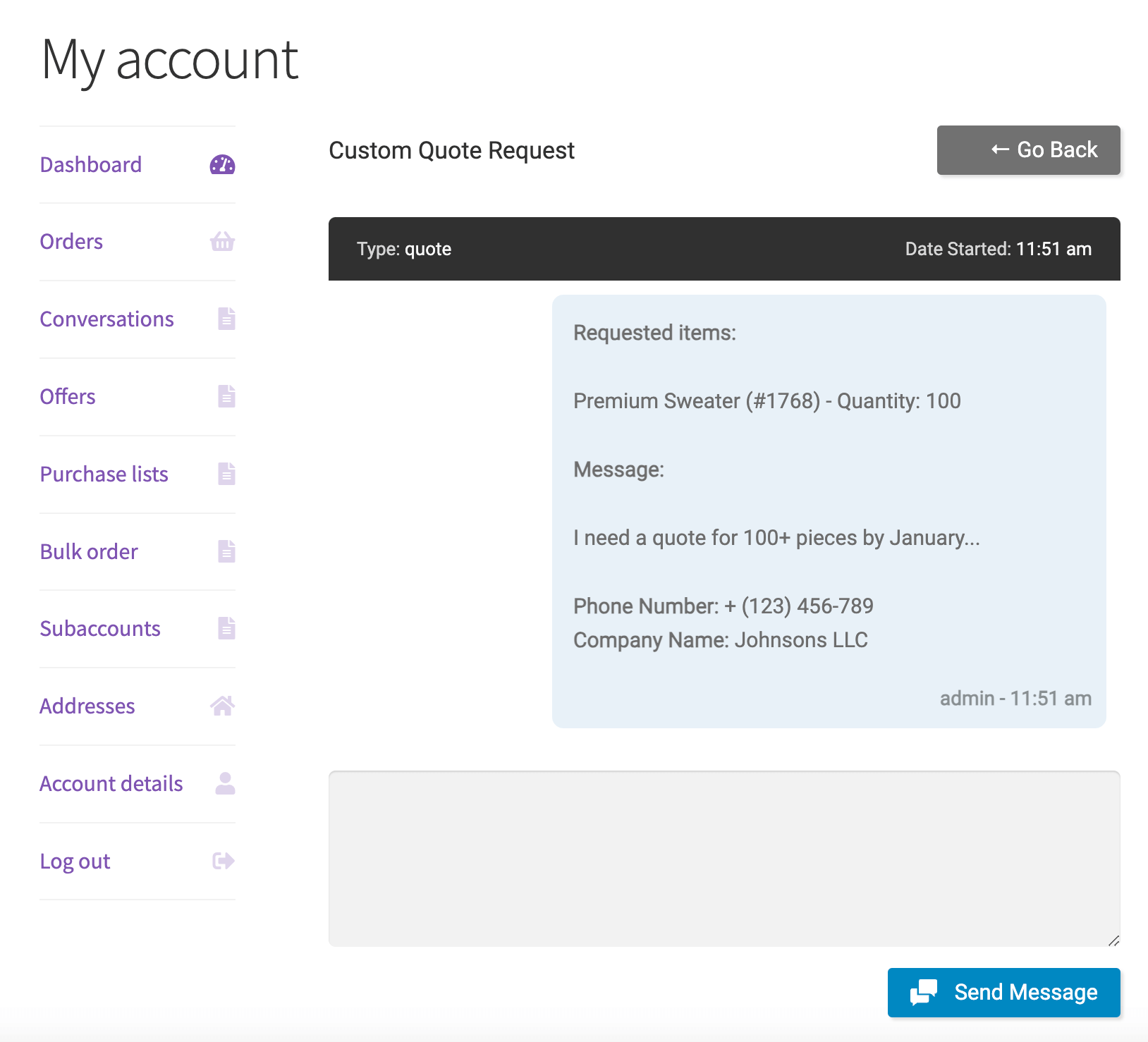1148x1042 pixels.
Task: Click the Addresses house icon
Action: pos(222,706)
